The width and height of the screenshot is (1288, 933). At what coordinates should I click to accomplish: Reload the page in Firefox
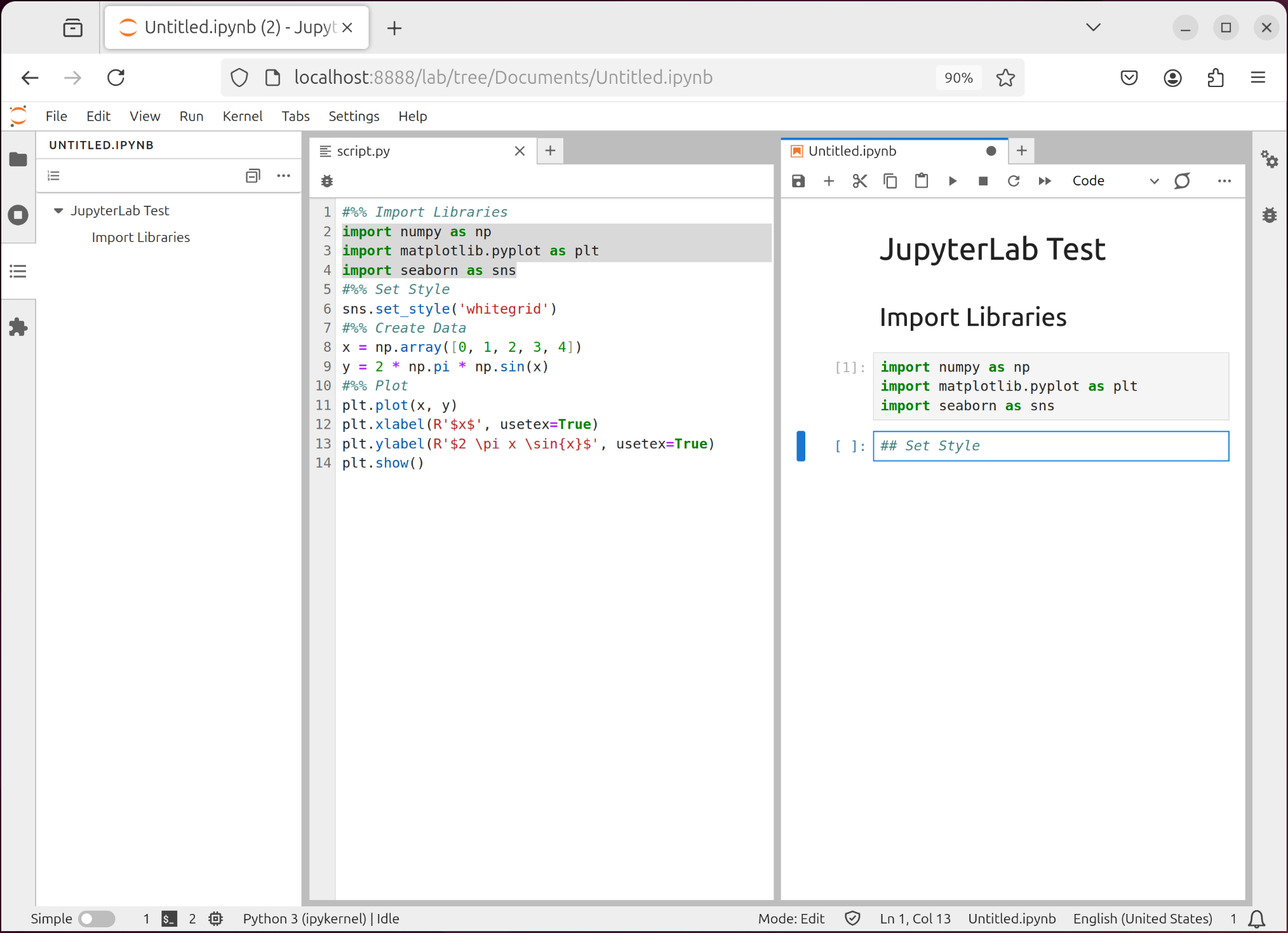(x=116, y=77)
